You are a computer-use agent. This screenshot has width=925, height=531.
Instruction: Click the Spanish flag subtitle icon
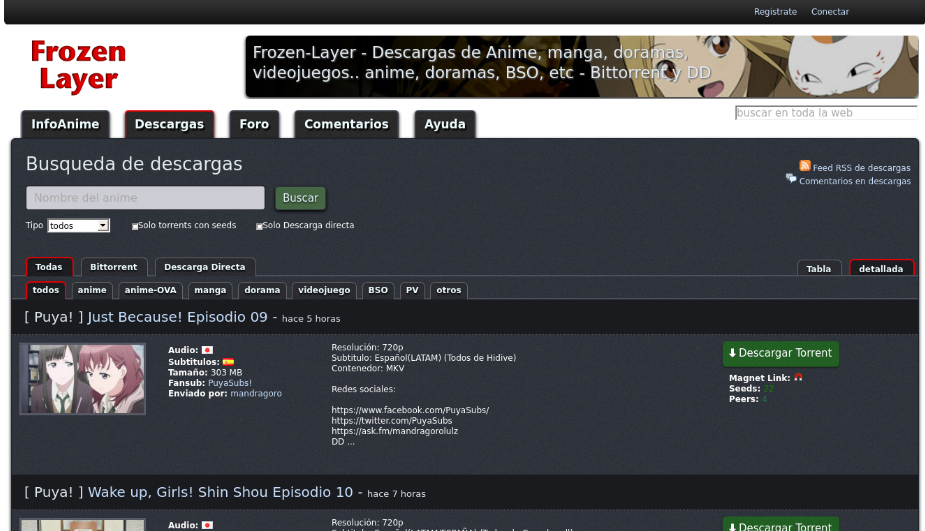[x=228, y=362]
